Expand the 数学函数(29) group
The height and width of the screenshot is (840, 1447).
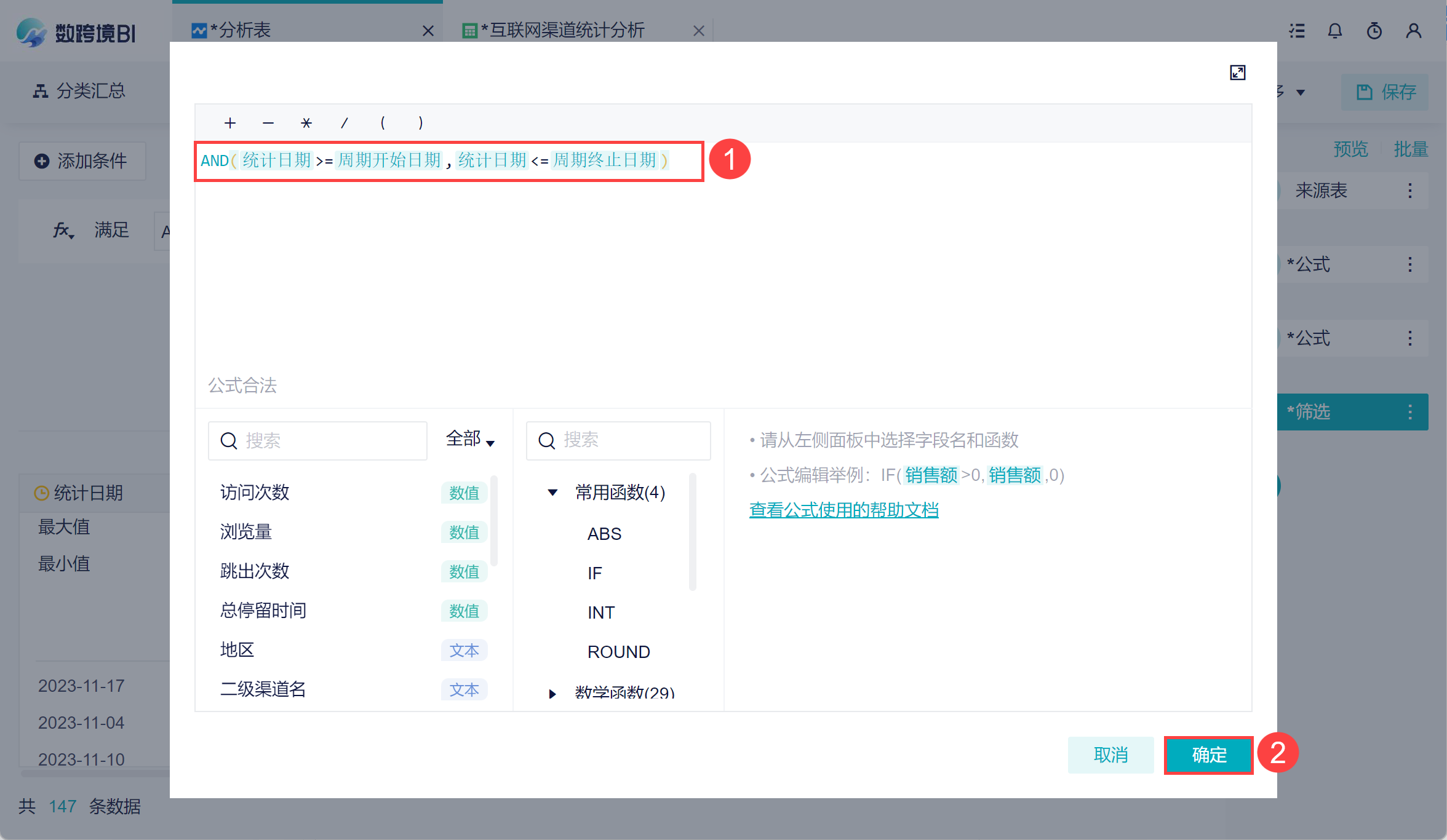pos(552,693)
